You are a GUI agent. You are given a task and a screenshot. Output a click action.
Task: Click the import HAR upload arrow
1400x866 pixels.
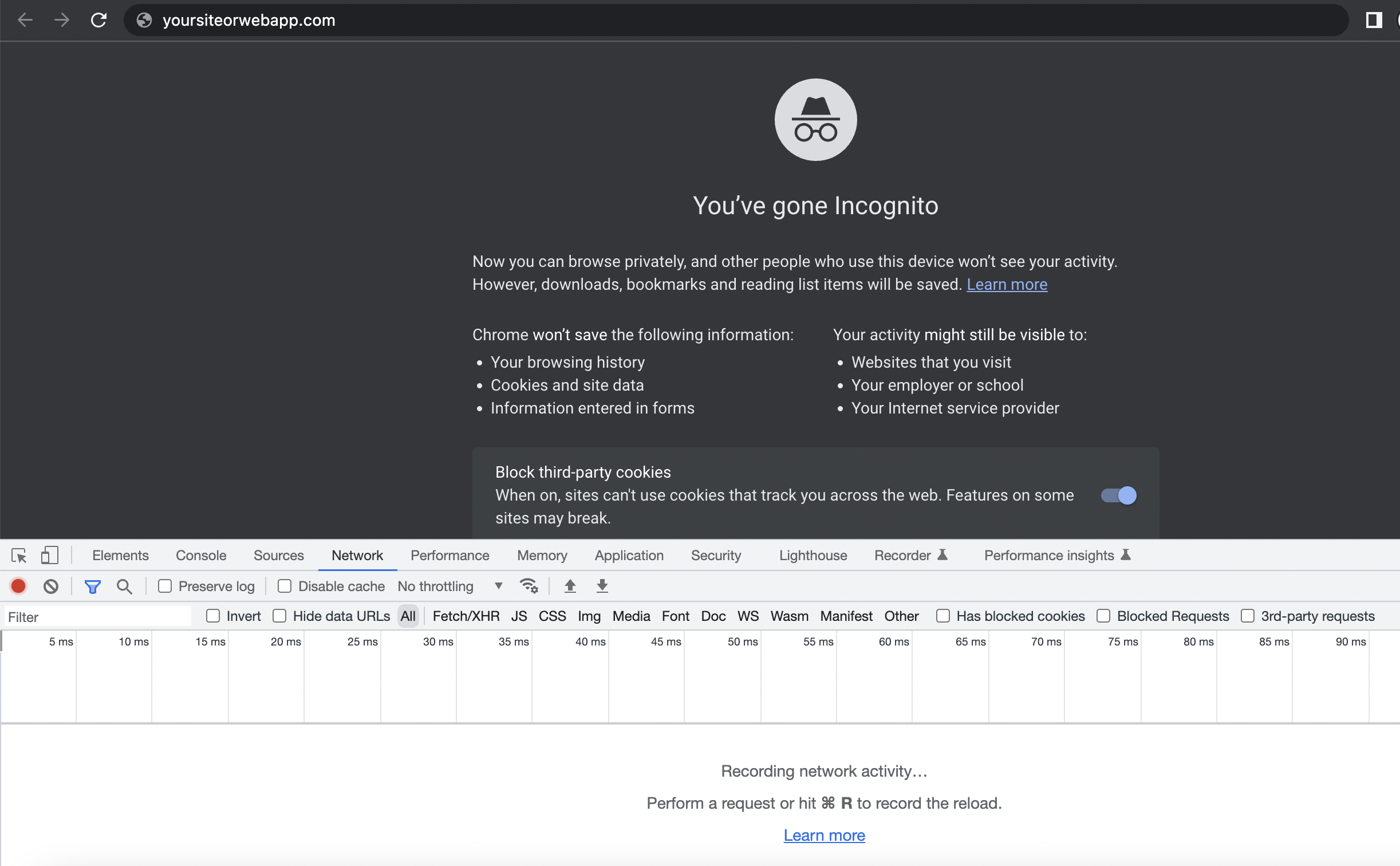tap(570, 586)
